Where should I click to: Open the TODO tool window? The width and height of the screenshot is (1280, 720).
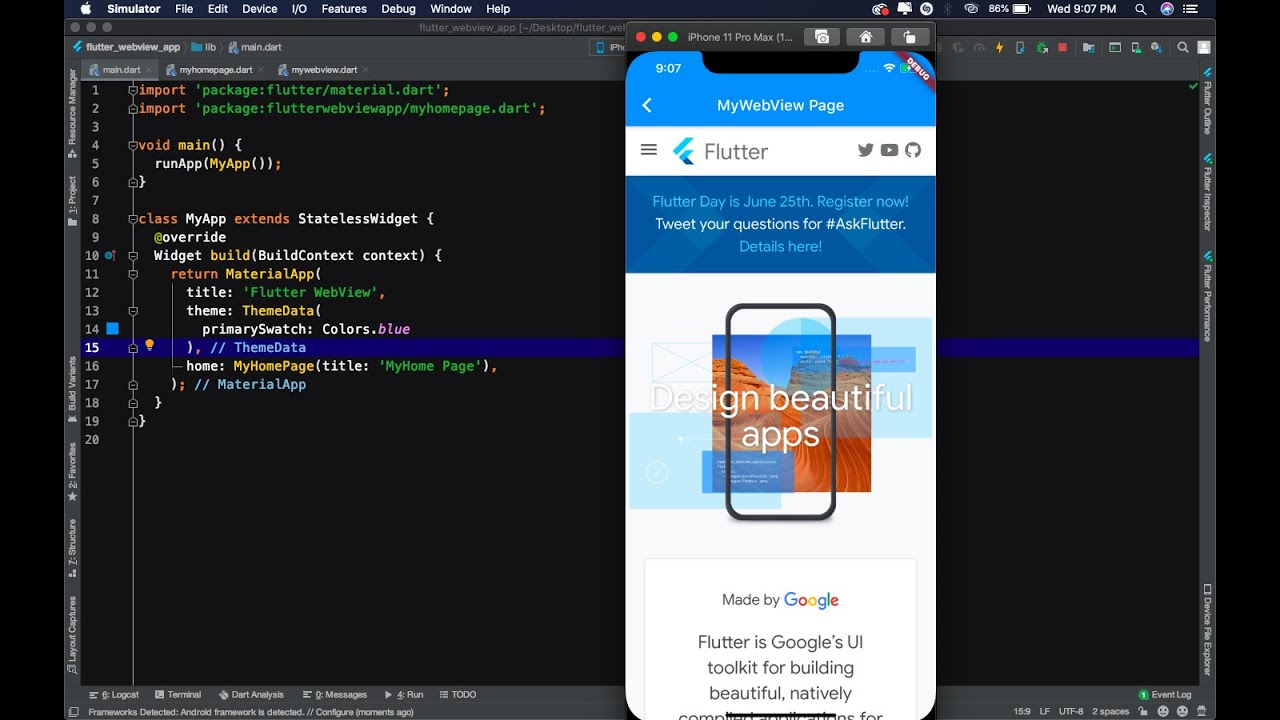tap(458, 694)
